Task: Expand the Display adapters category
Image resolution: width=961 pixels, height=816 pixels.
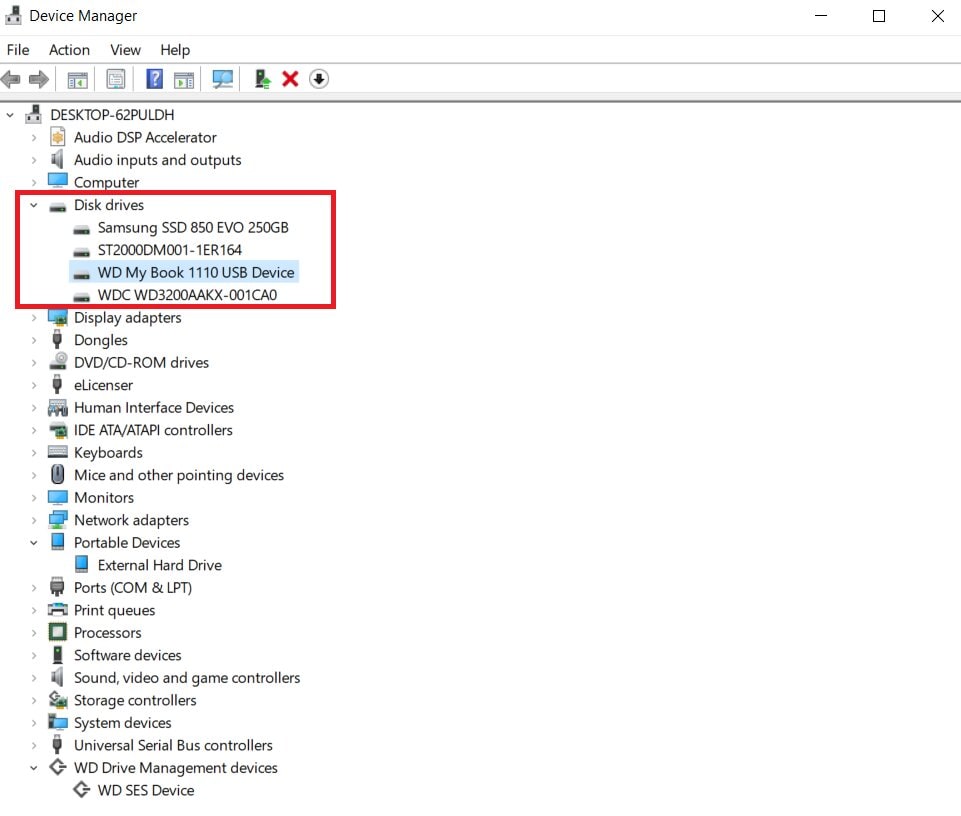Action: tap(33, 318)
